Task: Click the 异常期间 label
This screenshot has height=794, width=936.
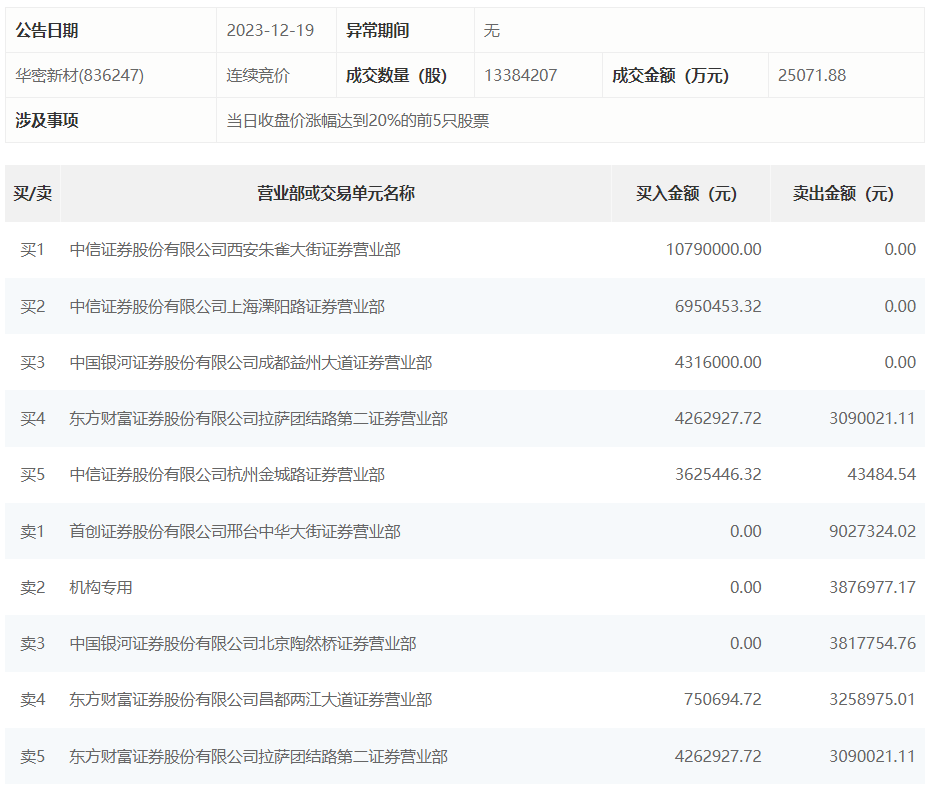Action: [x=384, y=31]
